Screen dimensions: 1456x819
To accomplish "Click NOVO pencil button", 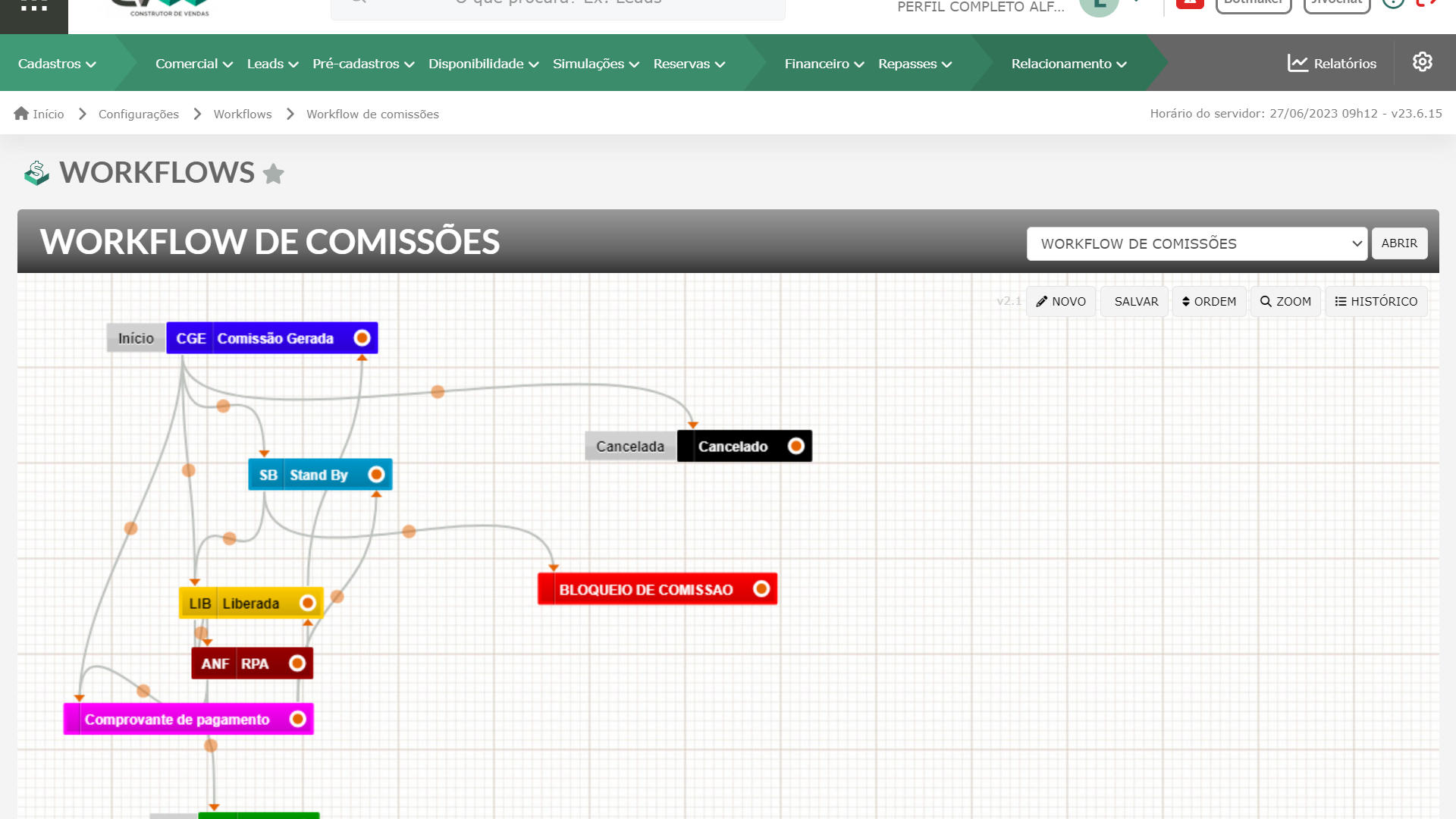I will pos(1061,302).
